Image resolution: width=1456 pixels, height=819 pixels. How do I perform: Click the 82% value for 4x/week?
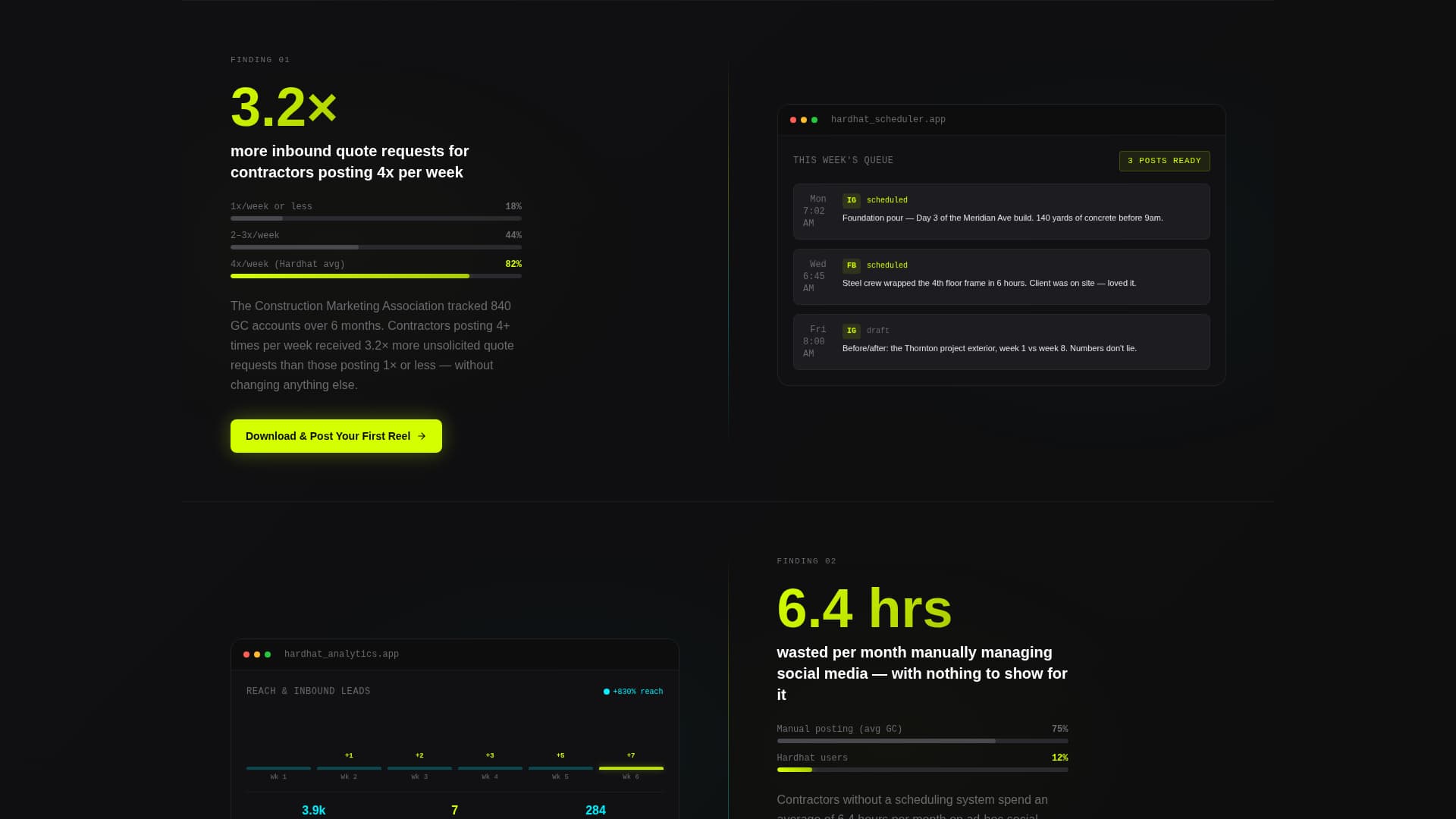(513, 264)
